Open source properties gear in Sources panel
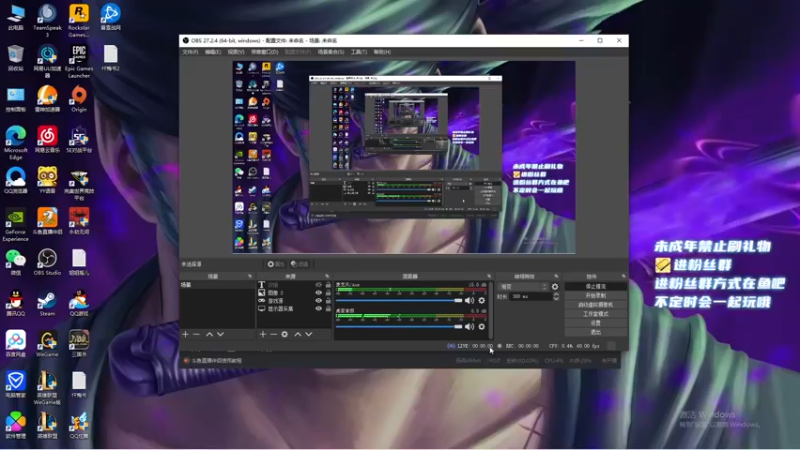The width and height of the screenshot is (800, 450). coord(285,334)
